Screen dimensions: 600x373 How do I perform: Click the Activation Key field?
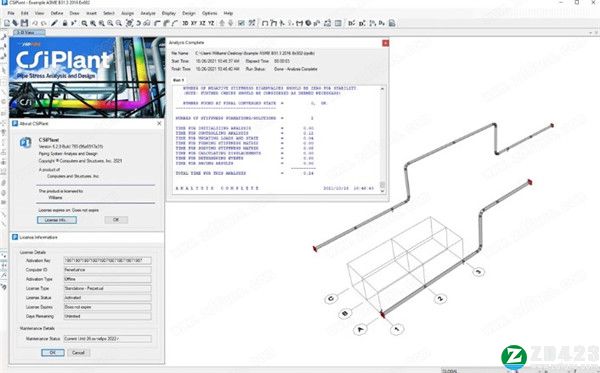point(107,261)
